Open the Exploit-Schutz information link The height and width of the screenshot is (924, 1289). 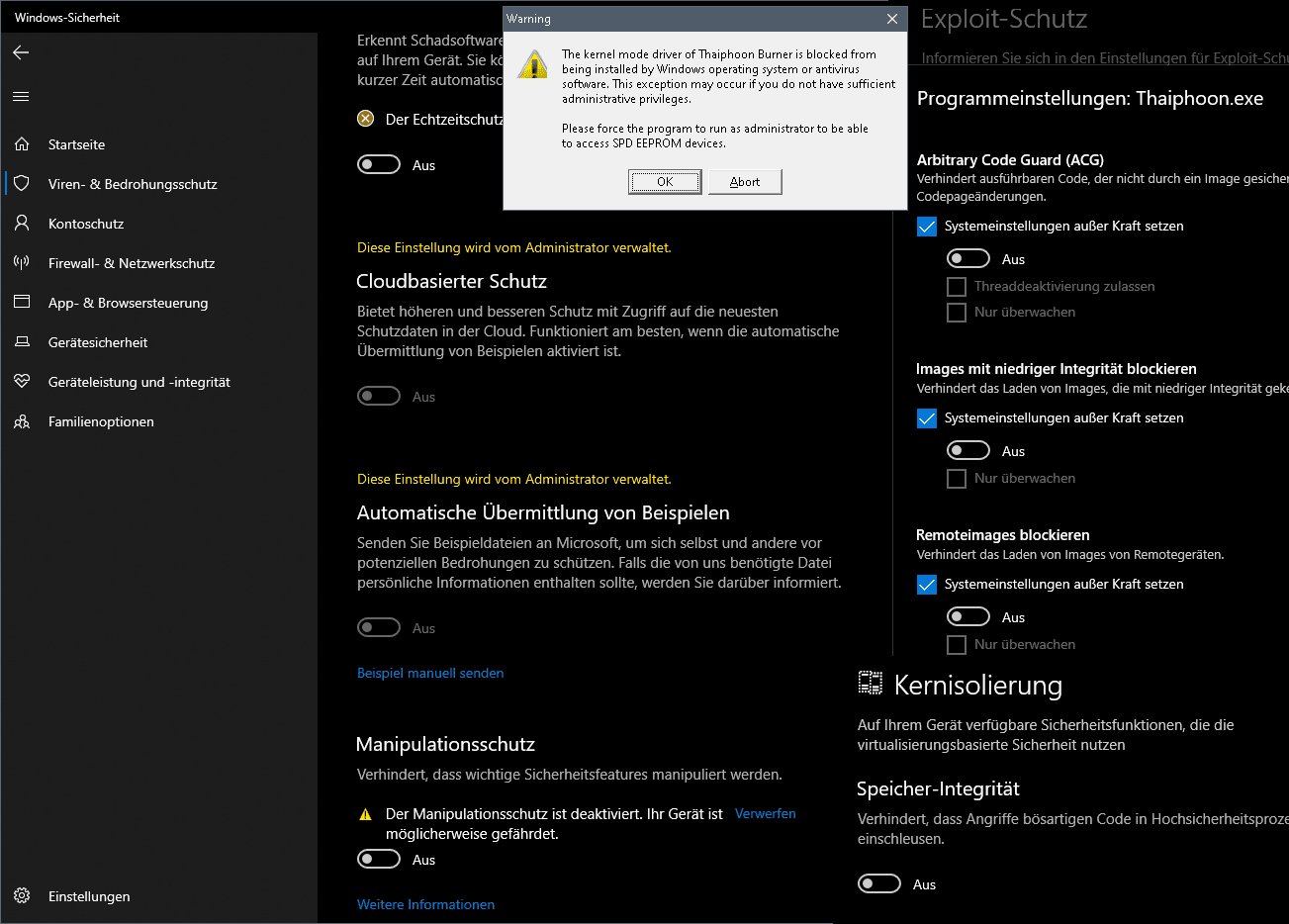pyautogui.click(x=1105, y=58)
